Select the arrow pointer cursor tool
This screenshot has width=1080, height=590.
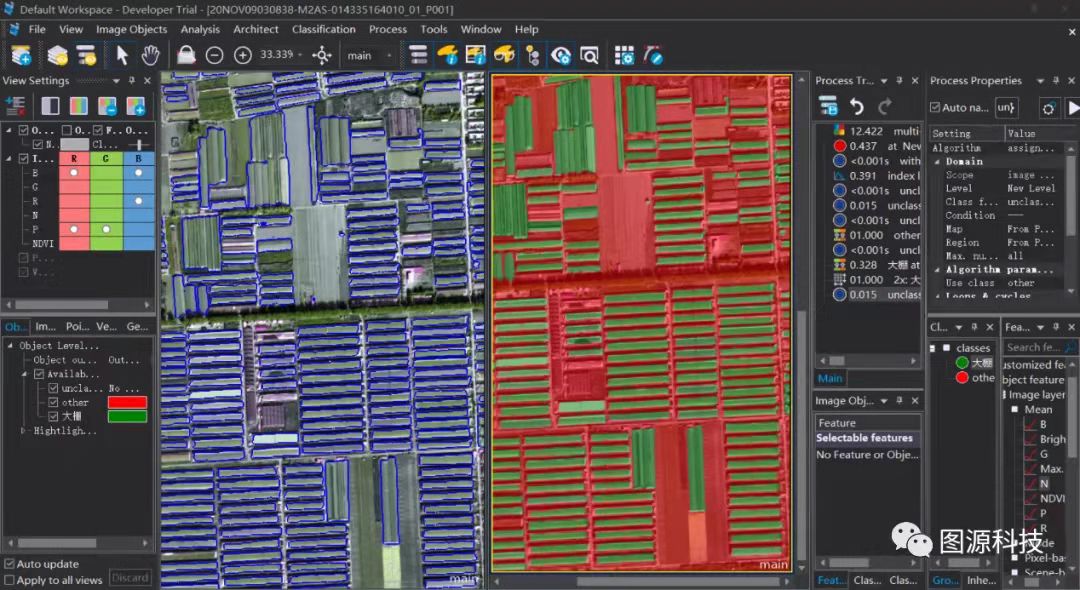(x=122, y=55)
